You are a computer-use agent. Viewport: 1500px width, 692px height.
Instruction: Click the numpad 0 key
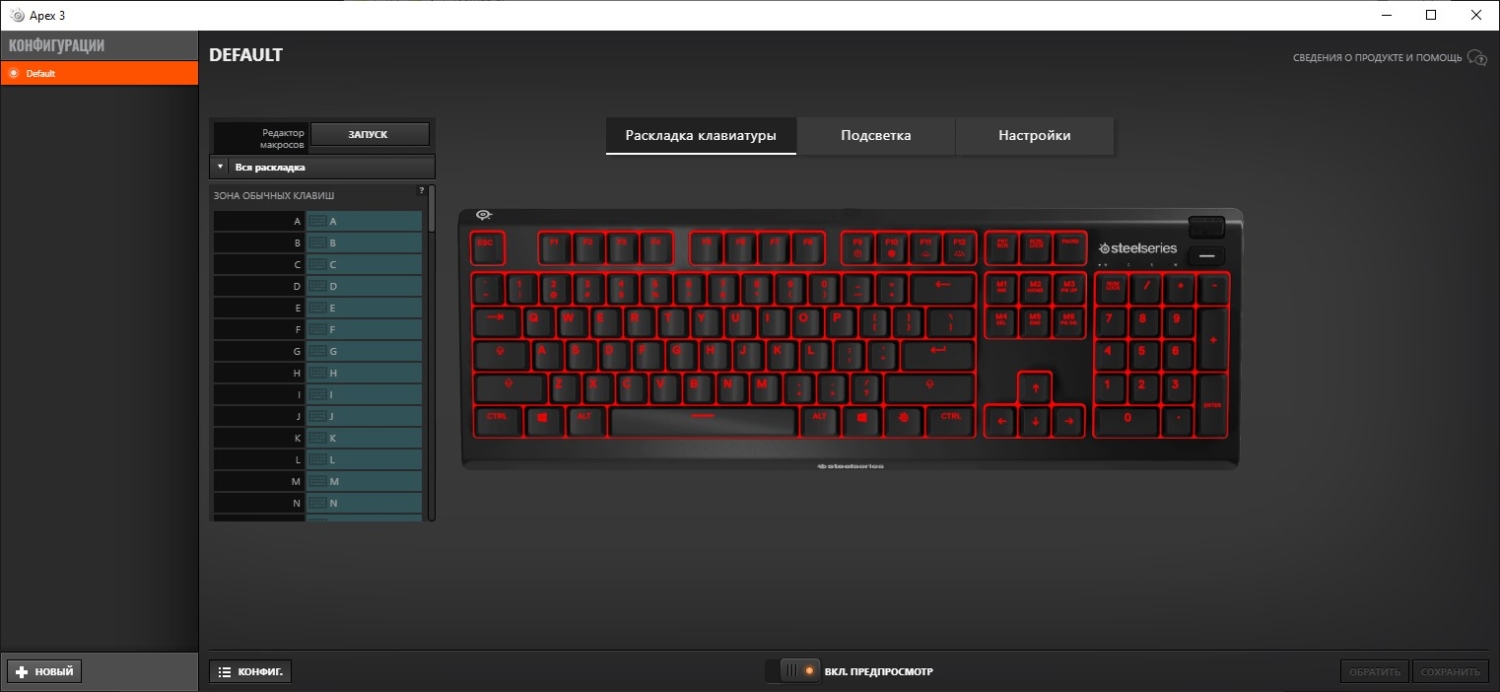[x=1128, y=421]
